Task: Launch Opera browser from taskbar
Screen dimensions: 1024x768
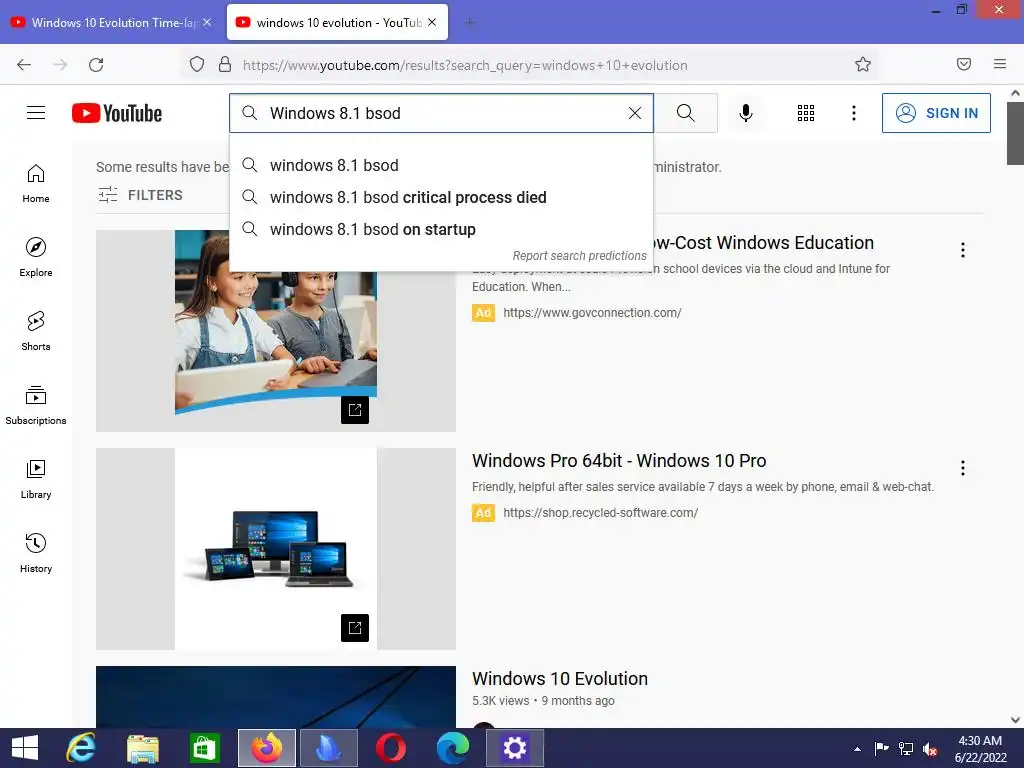Action: [391, 748]
